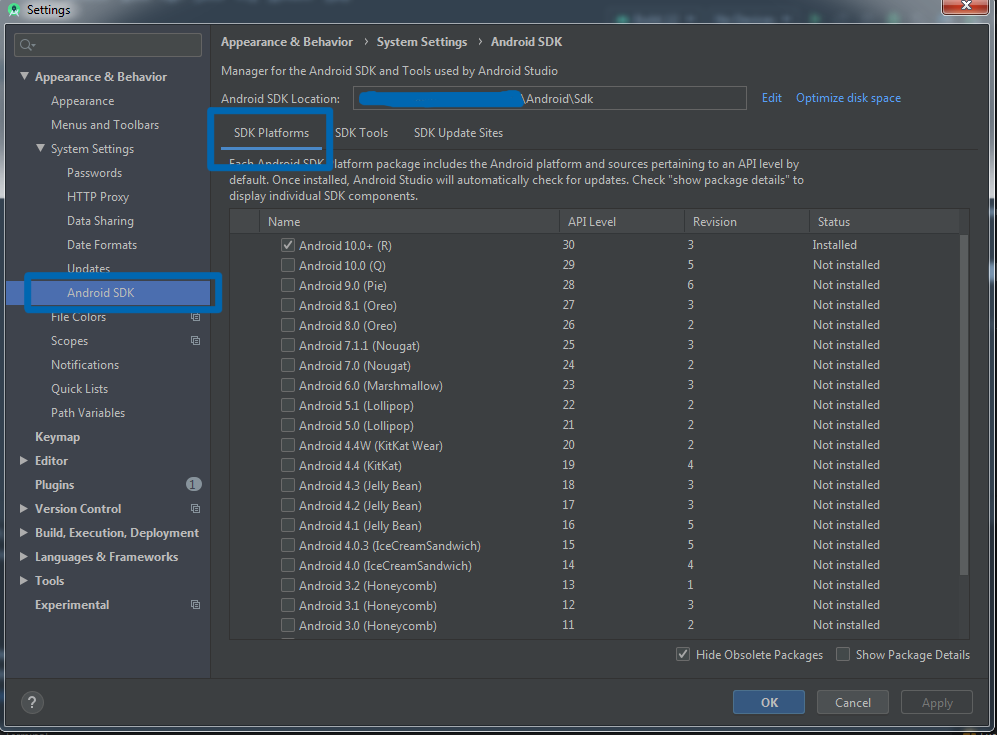This screenshot has height=735, width=997.
Task: Open Quick Lists settings
Action: click(x=79, y=388)
